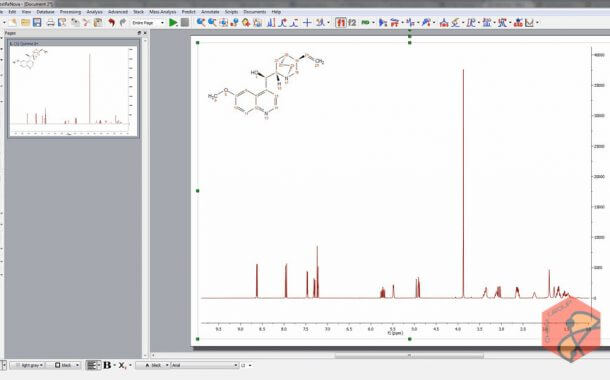Select the crosshair cursor tool

coord(307,23)
